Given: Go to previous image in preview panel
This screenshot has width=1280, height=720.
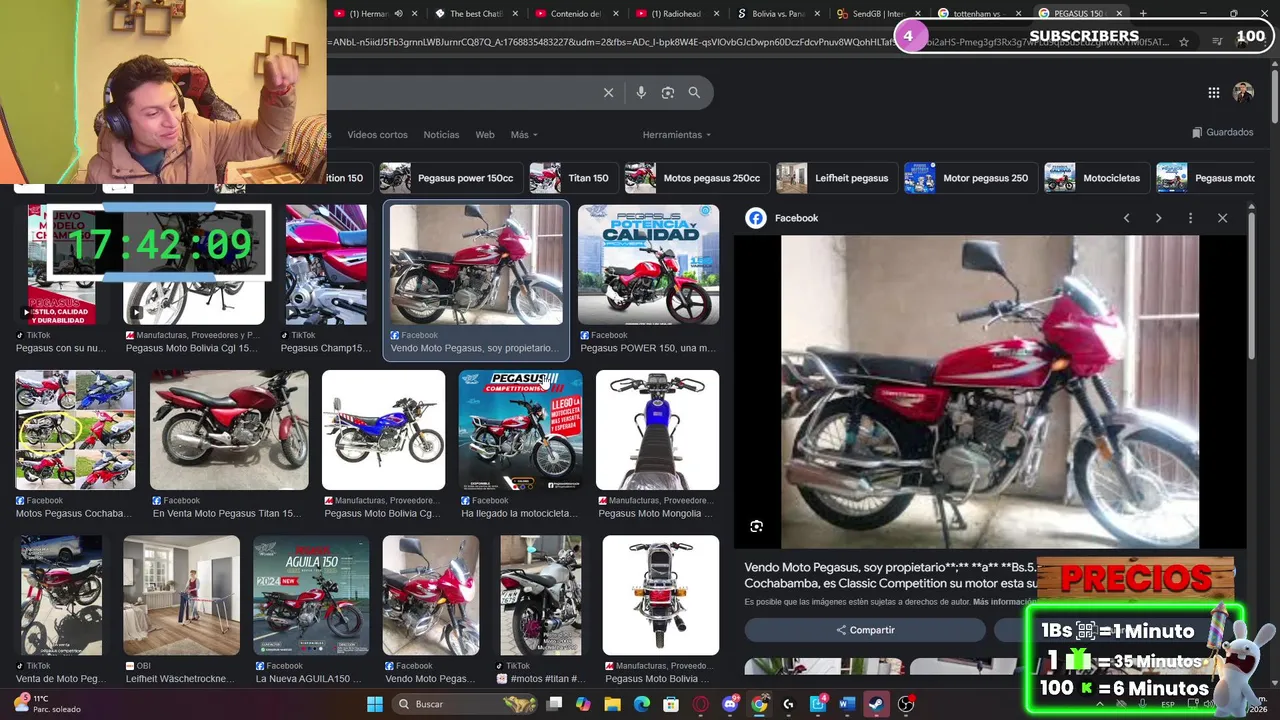Looking at the screenshot, I should pyautogui.click(x=1126, y=218).
